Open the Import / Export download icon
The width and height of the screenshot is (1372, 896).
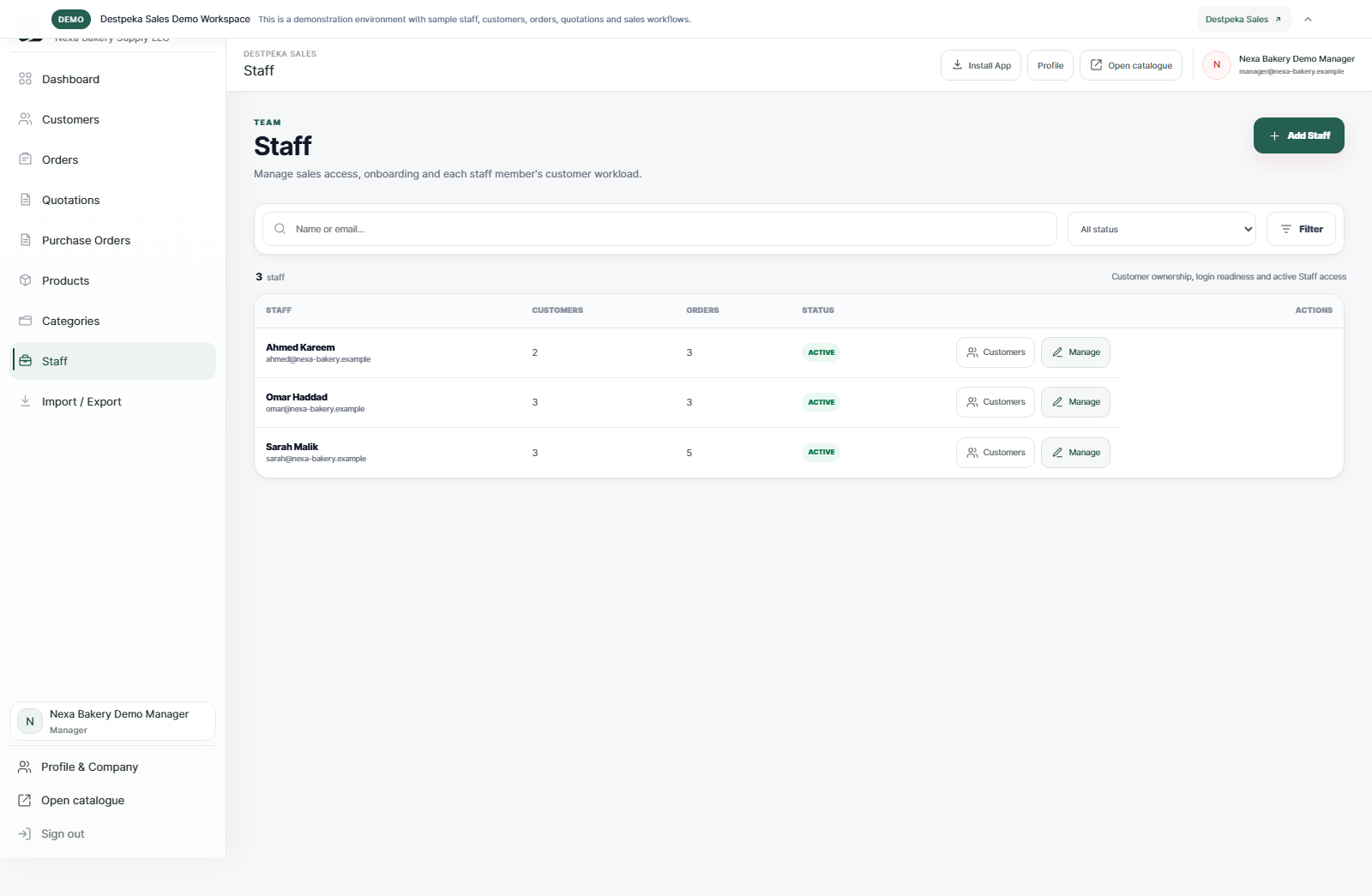coord(25,401)
